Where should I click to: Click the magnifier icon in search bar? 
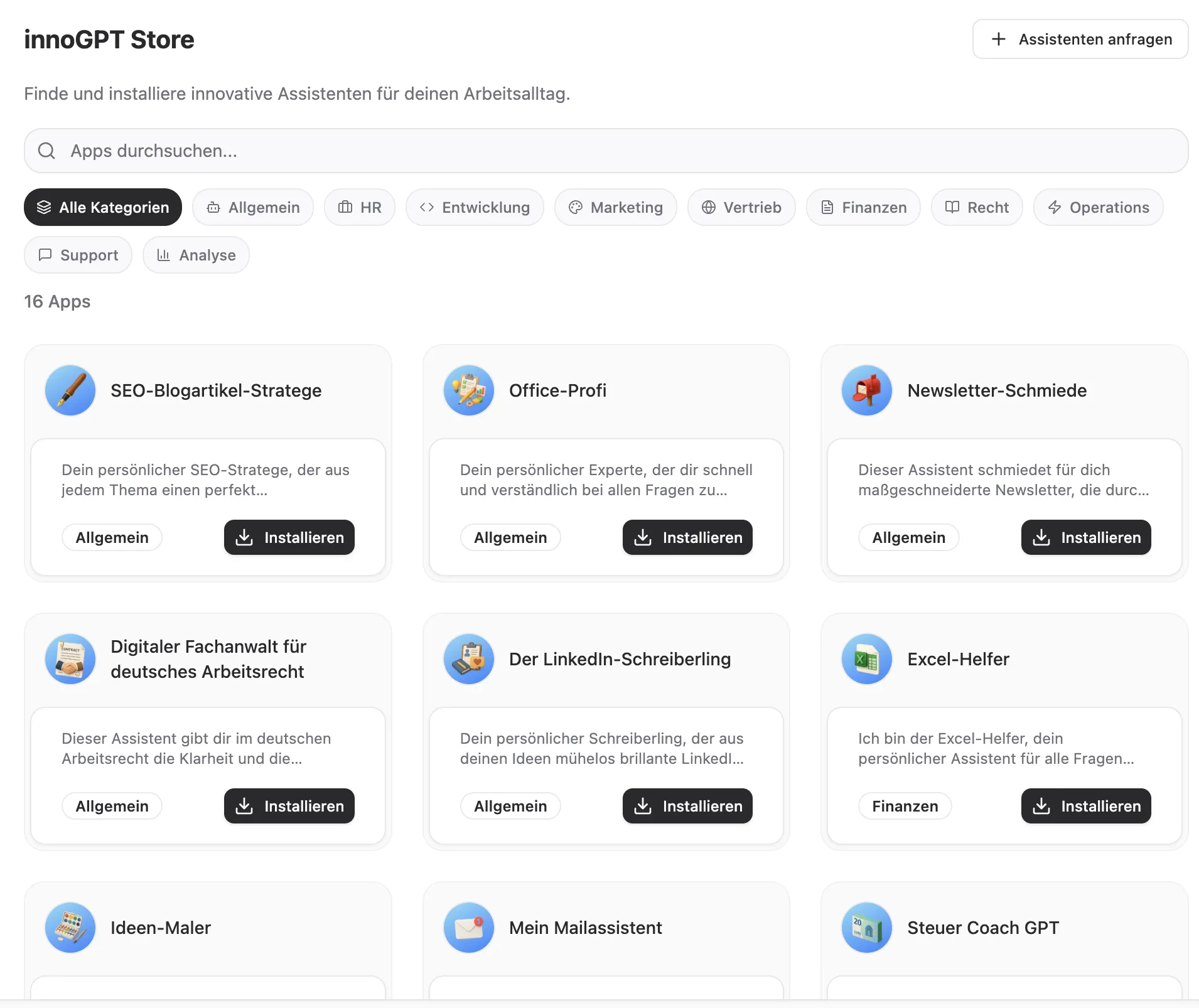(46, 151)
